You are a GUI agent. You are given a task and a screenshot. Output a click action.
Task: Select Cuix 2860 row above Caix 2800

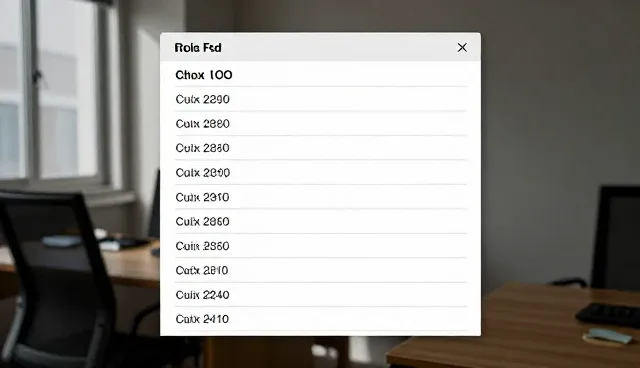click(x=320, y=148)
